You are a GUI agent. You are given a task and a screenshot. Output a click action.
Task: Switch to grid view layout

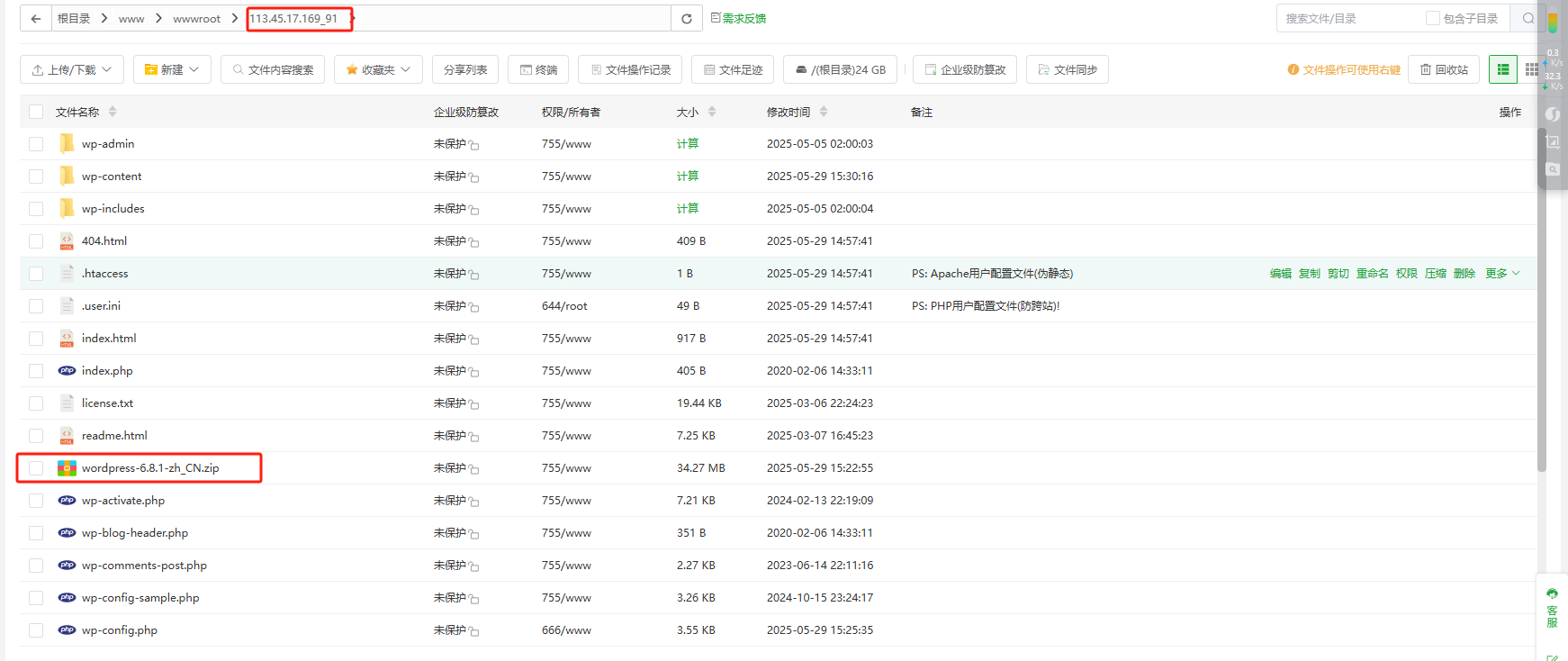click(x=1531, y=69)
